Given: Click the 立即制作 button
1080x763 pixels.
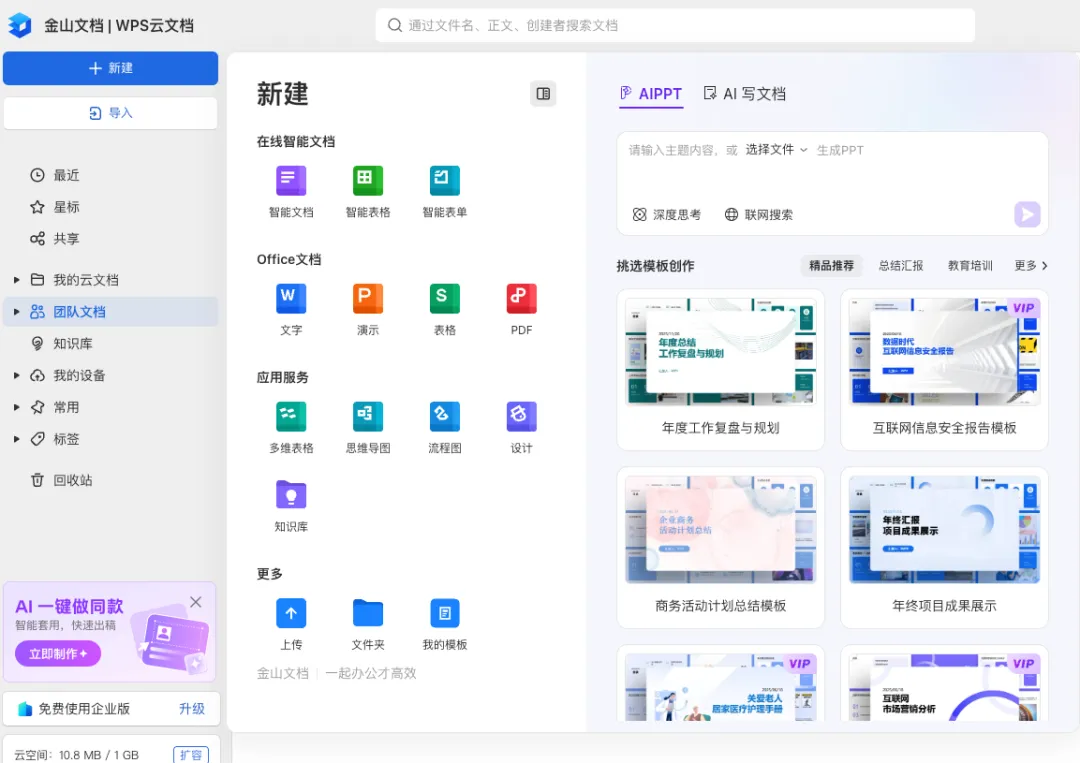Looking at the screenshot, I should pyautogui.click(x=58, y=654).
